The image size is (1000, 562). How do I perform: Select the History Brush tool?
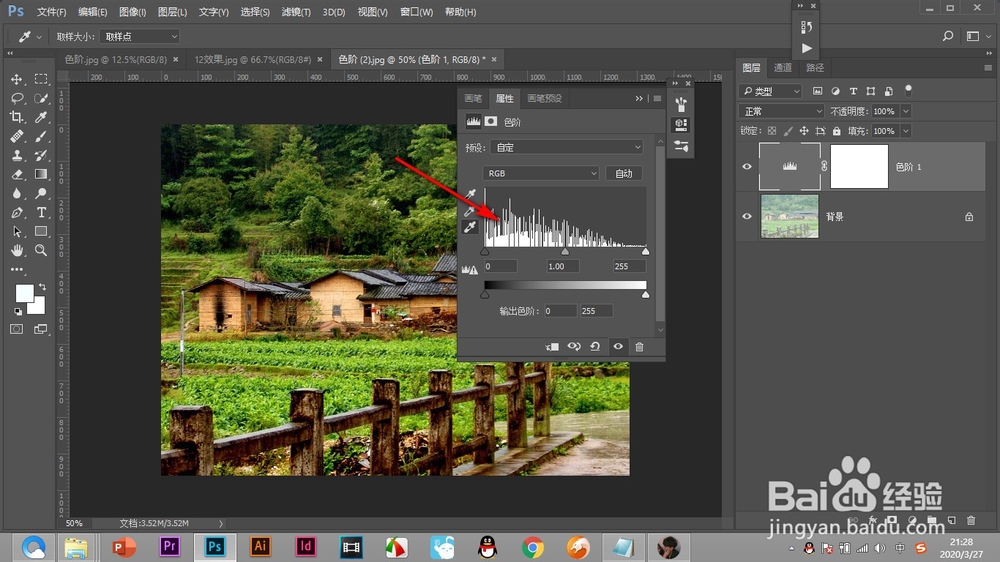click(41, 155)
